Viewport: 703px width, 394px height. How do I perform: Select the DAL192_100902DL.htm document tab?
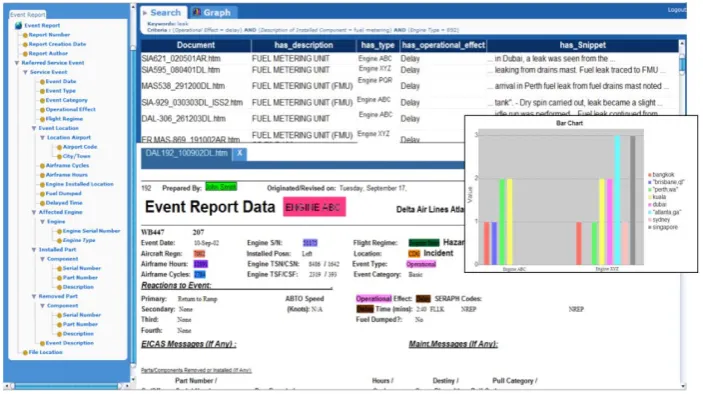coord(187,153)
